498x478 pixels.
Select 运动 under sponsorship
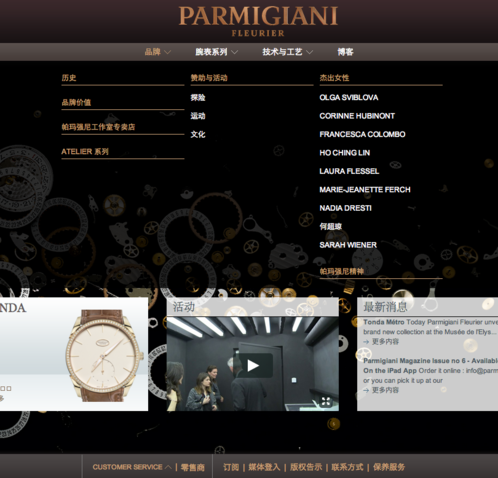[x=198, y=116]
